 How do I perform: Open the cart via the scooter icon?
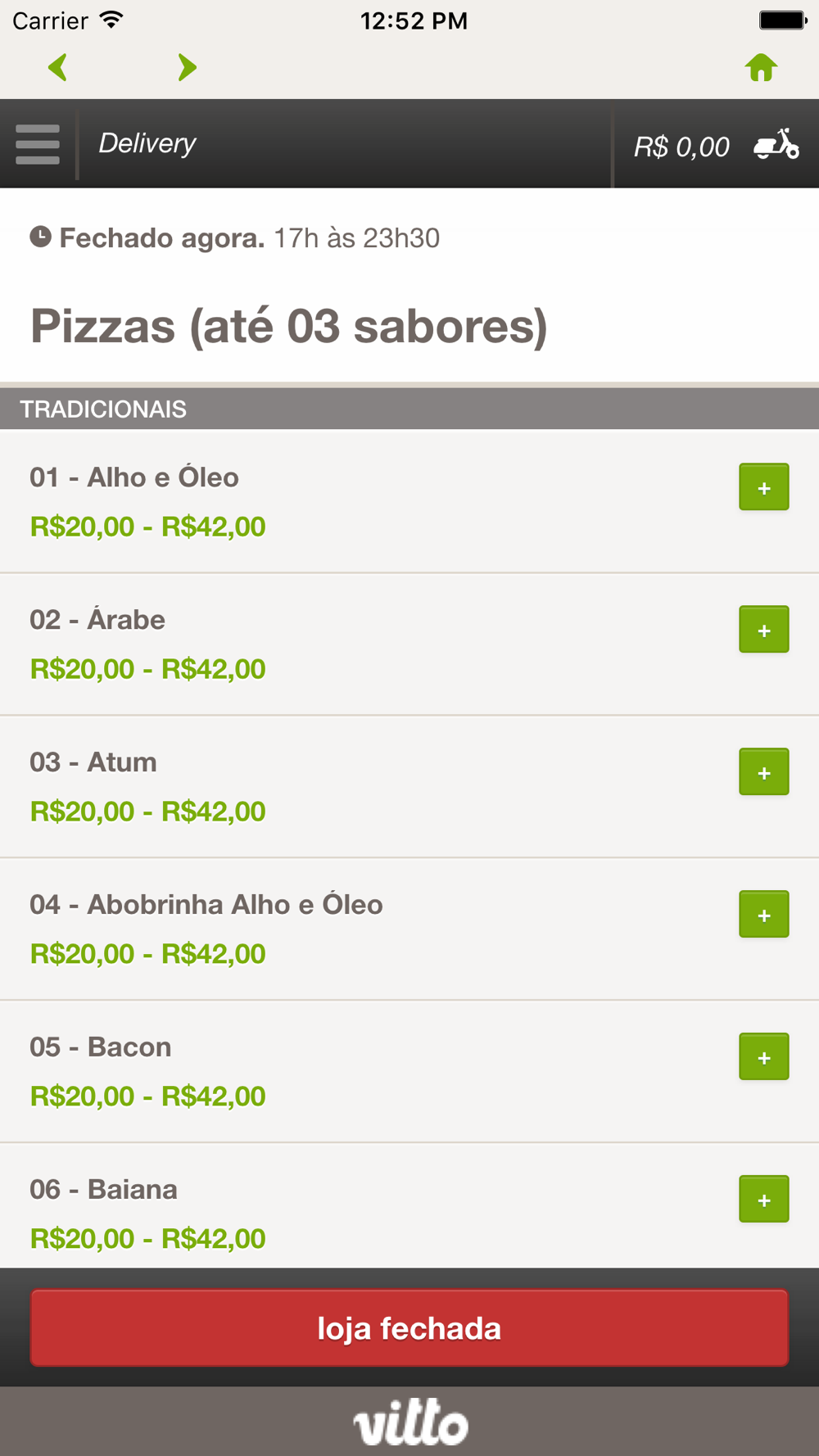776,145
